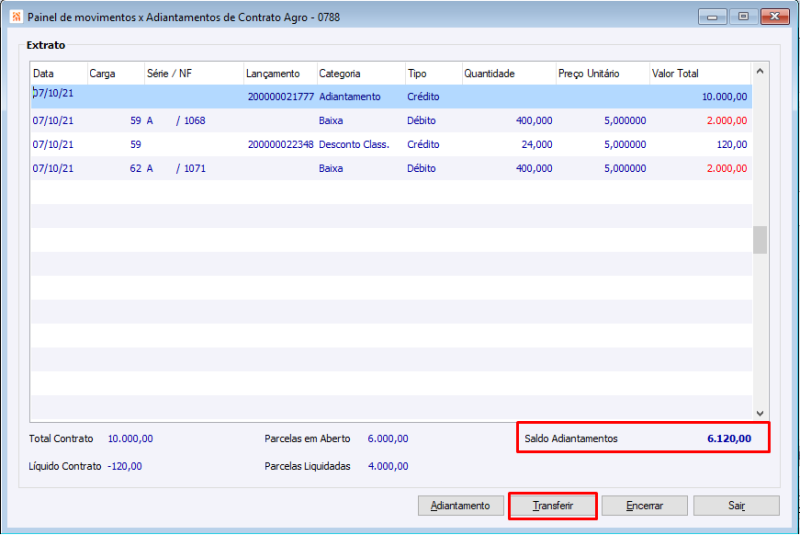Maximize the window
The height and width of the screenshot is (535, 800).
743,17
